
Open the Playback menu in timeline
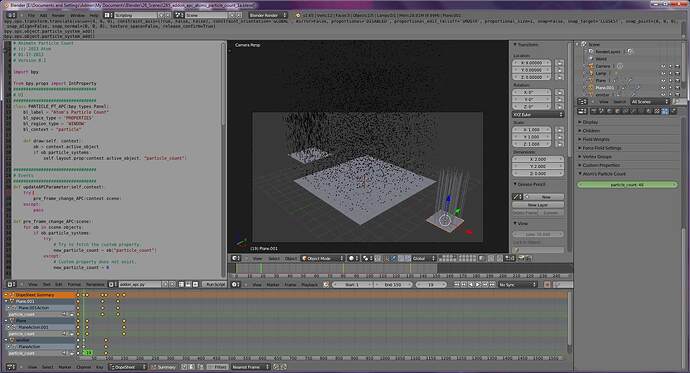(309, 285)
